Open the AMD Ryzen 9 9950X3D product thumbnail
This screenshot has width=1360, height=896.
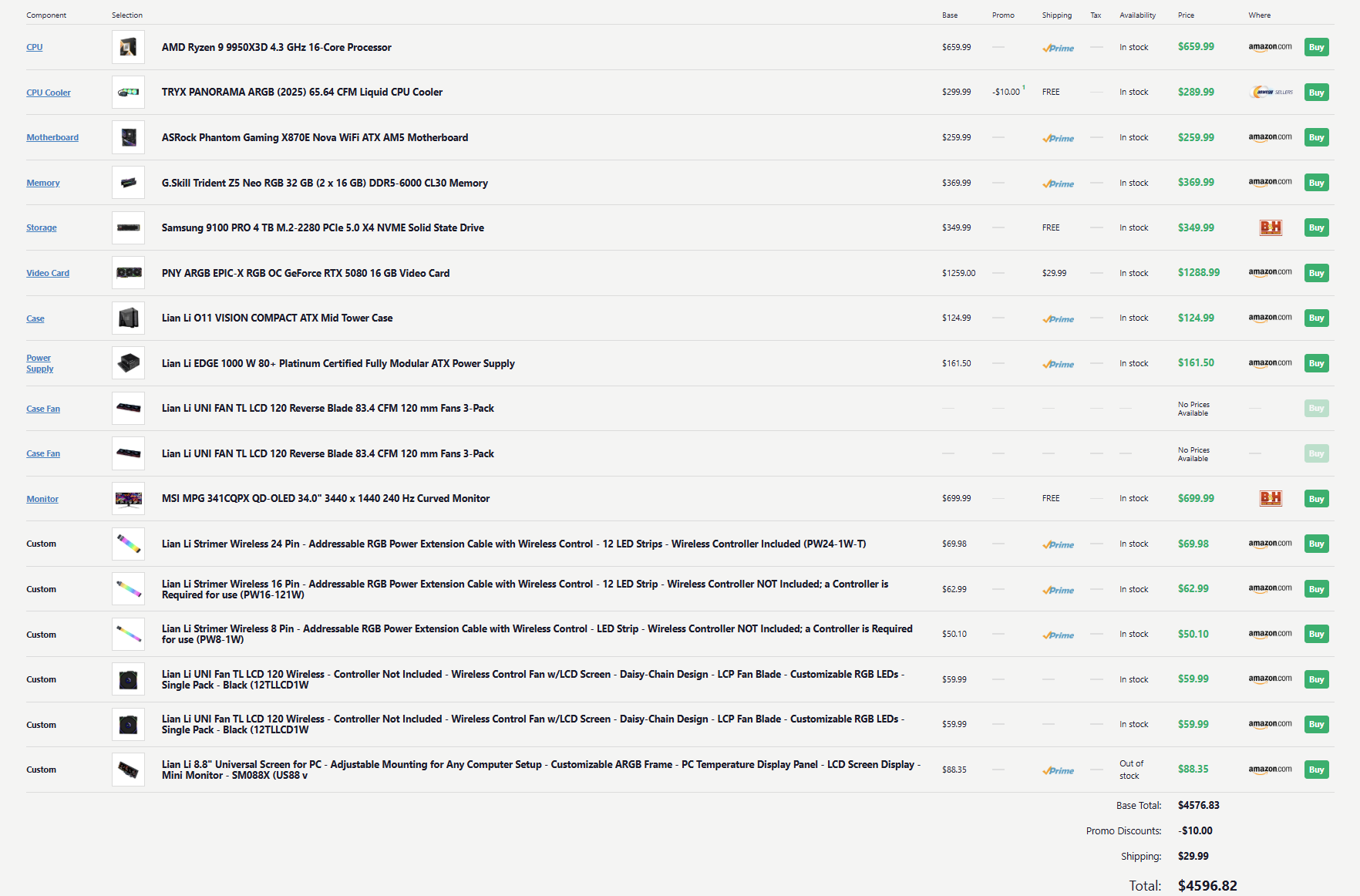128,47
